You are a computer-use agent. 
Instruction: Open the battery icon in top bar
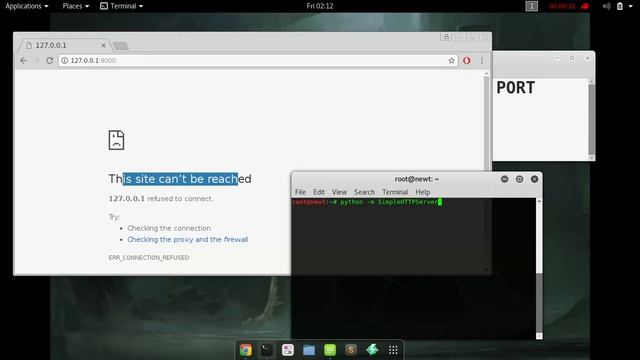(620, 6)
